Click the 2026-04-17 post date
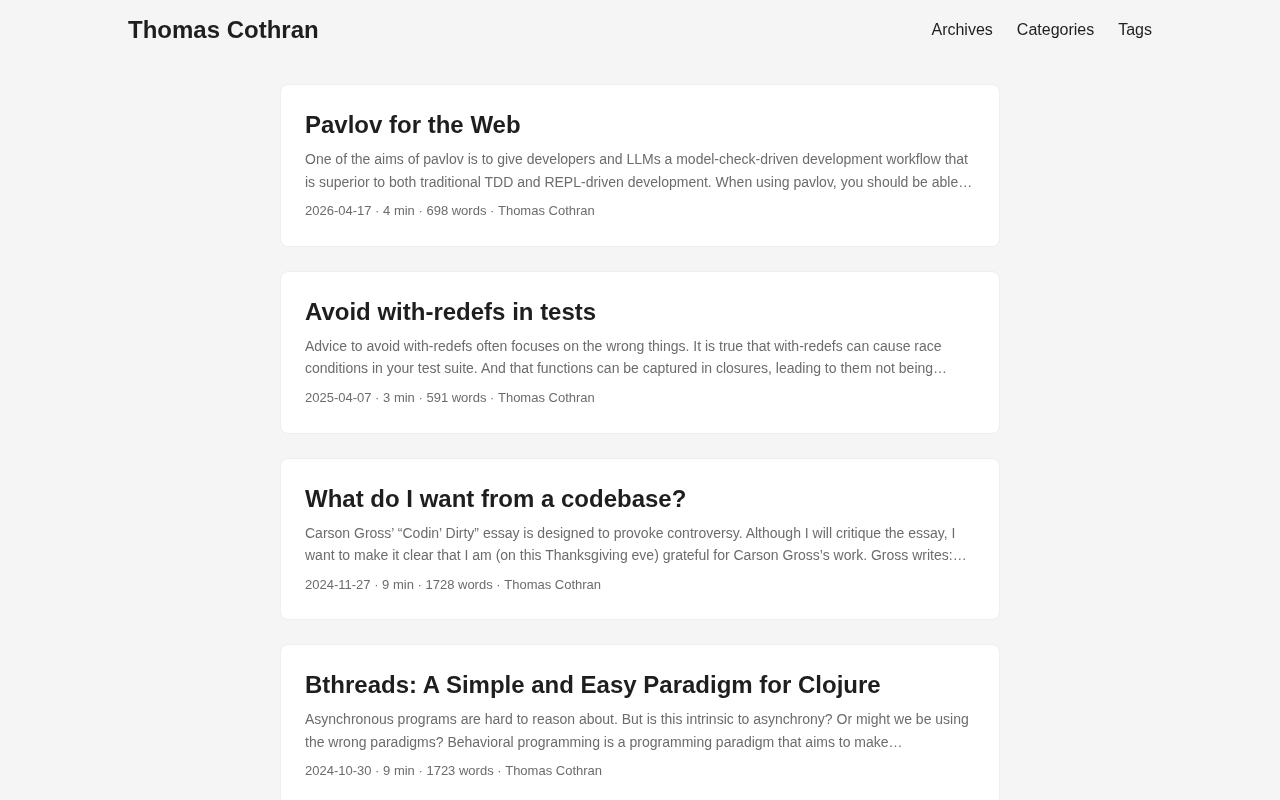1280x800 pixels. (x=338, y=211)
